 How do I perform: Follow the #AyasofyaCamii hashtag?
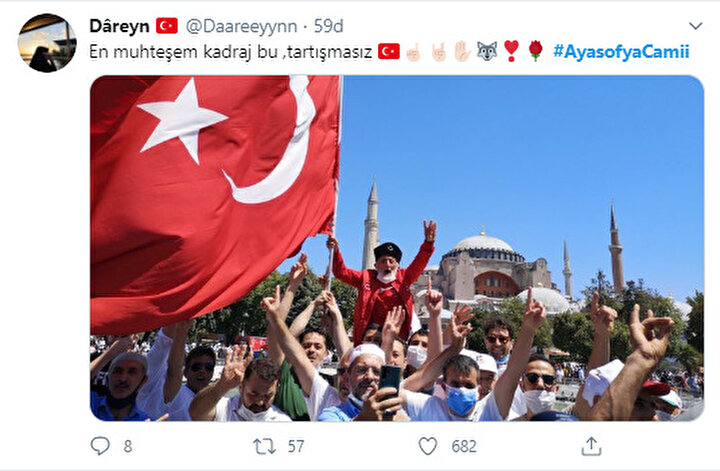pyautogui.click(x=621, y=51)
